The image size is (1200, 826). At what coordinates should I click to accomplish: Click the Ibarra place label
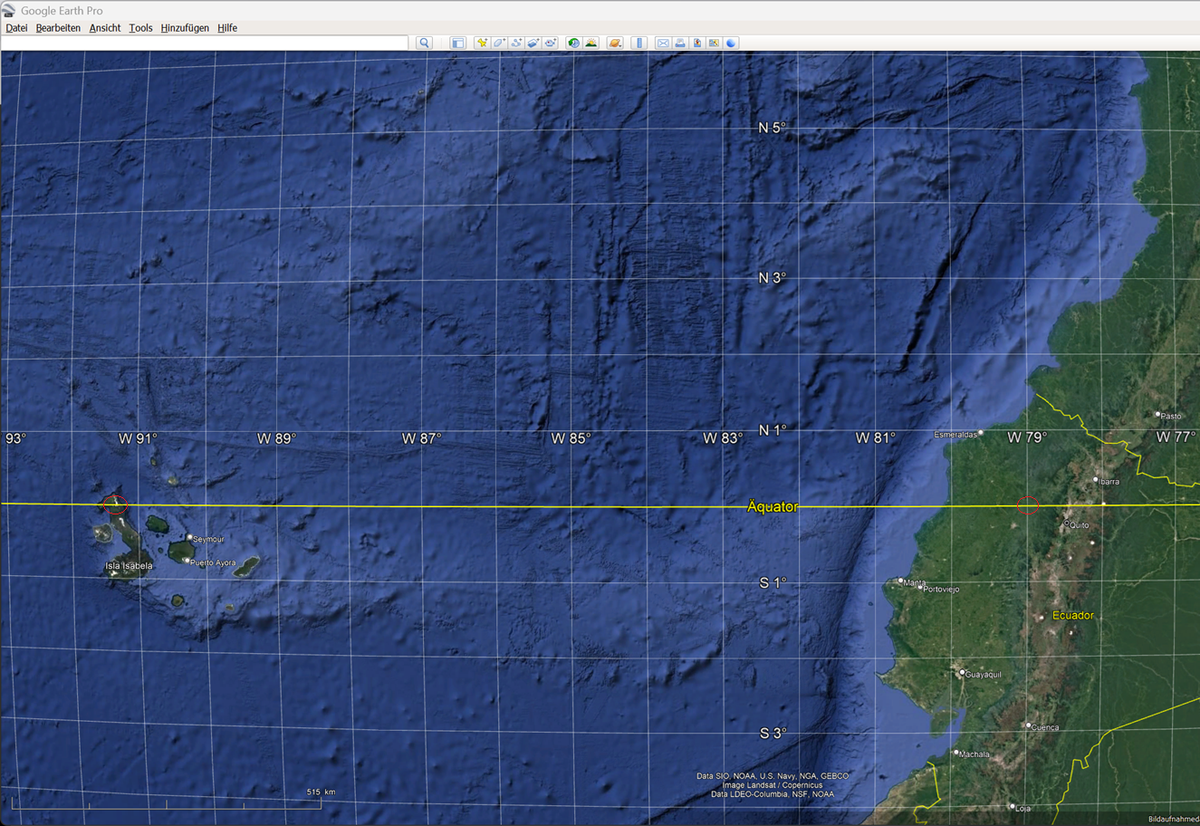[1108, 482]
